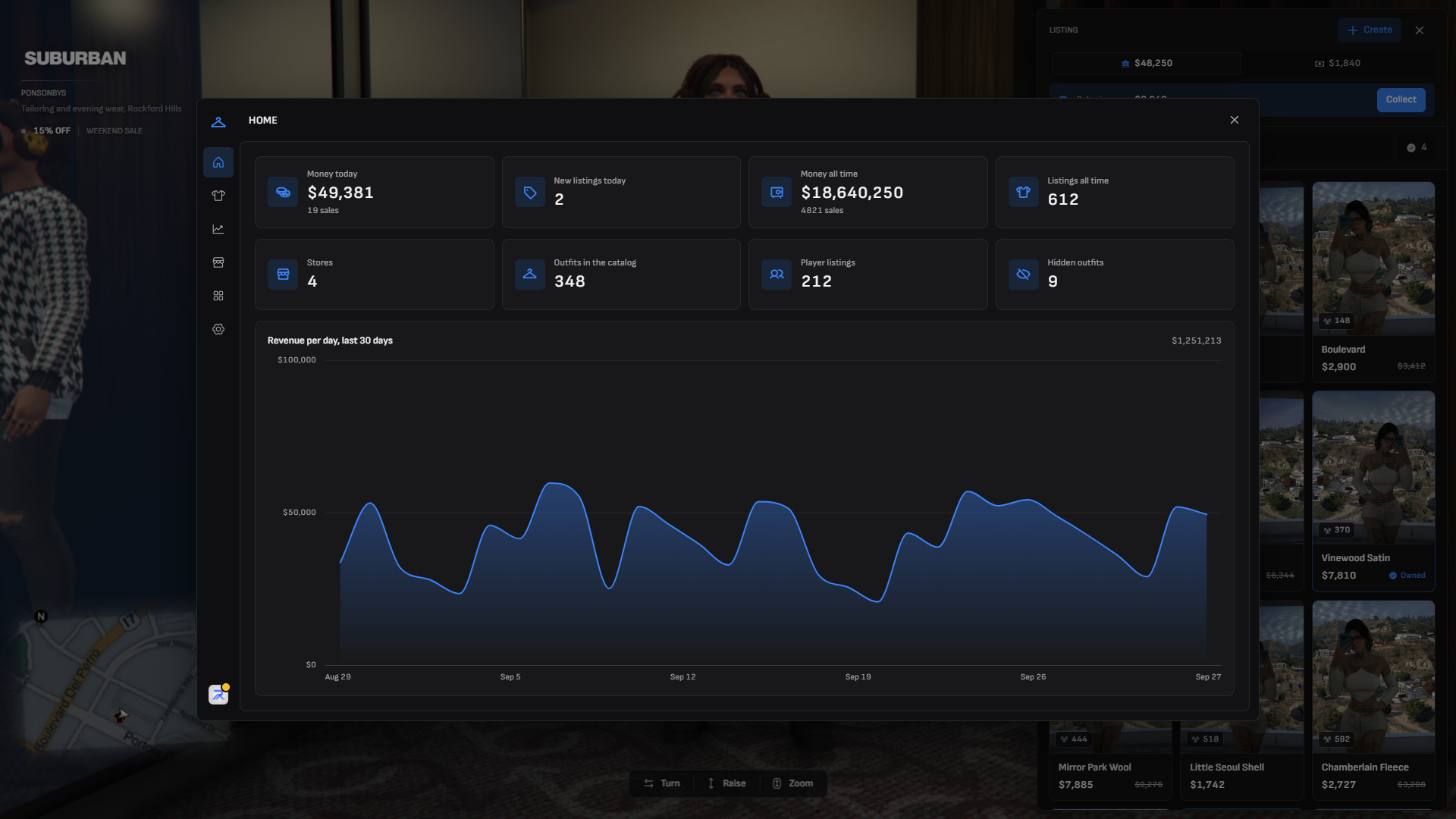
Task: Click the Sep 19 chart axis label
Action: [858, 677]
